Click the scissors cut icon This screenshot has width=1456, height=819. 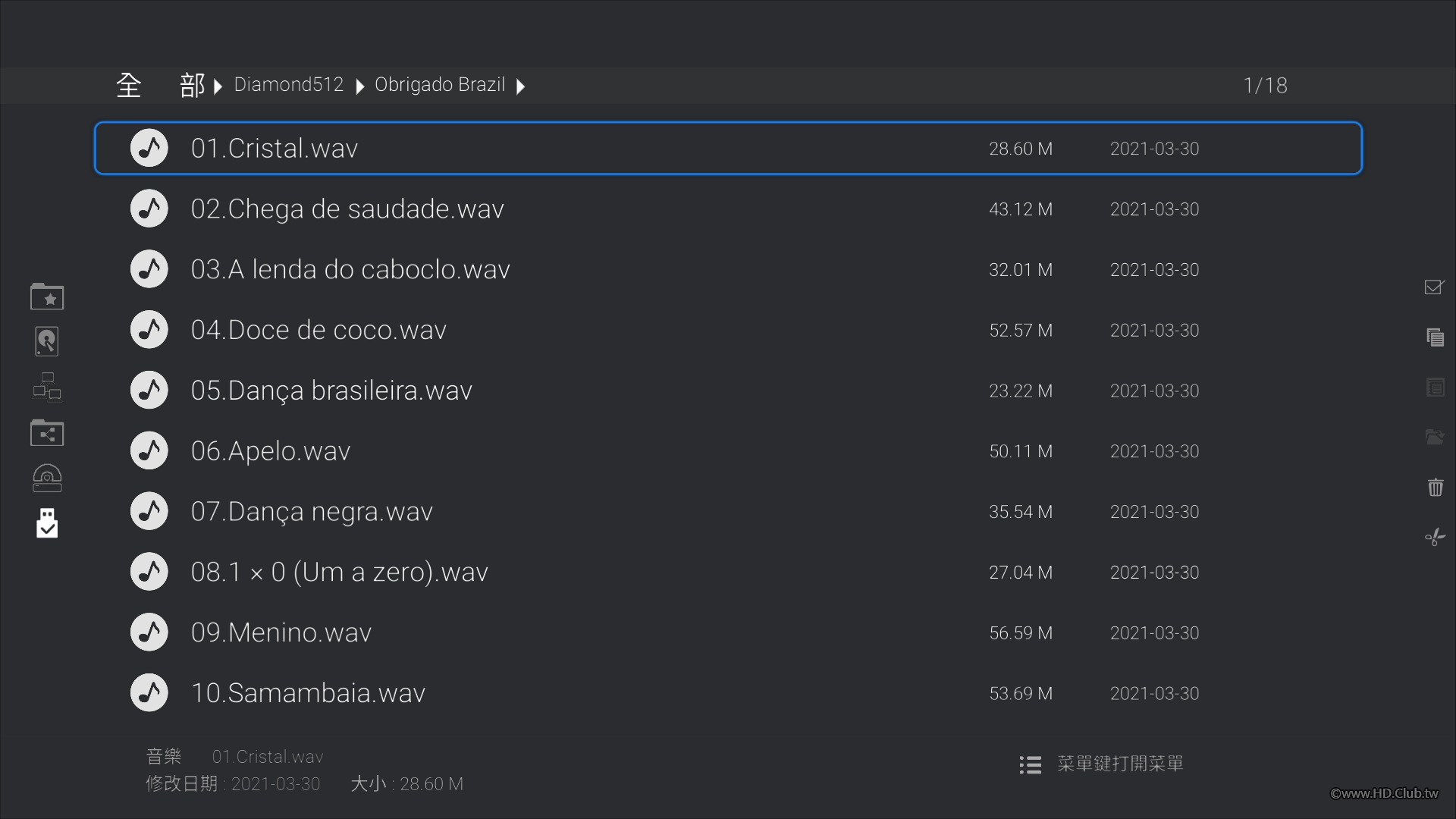(x=1435, y=538)
